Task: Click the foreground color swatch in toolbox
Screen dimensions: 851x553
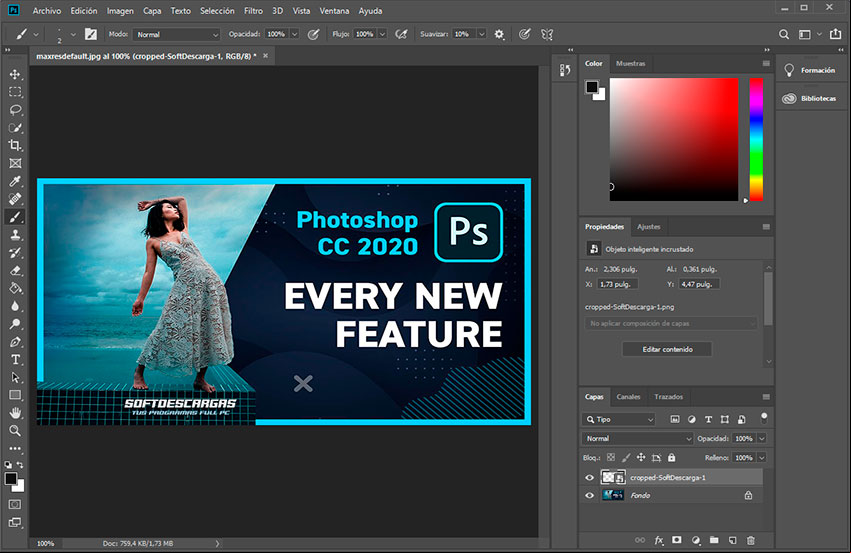Action: 10,479
